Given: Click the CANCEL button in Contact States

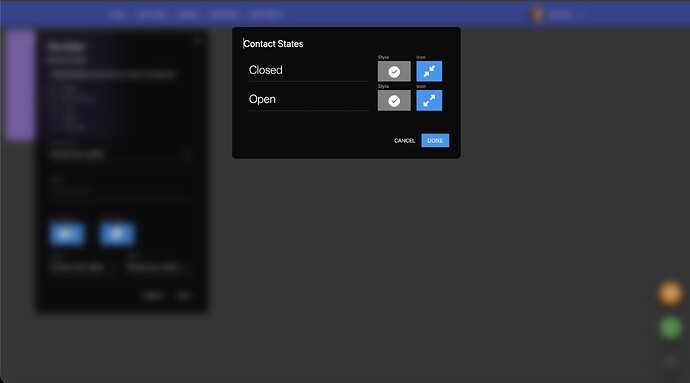Looking at the screenshot, I should pos(404,140).
